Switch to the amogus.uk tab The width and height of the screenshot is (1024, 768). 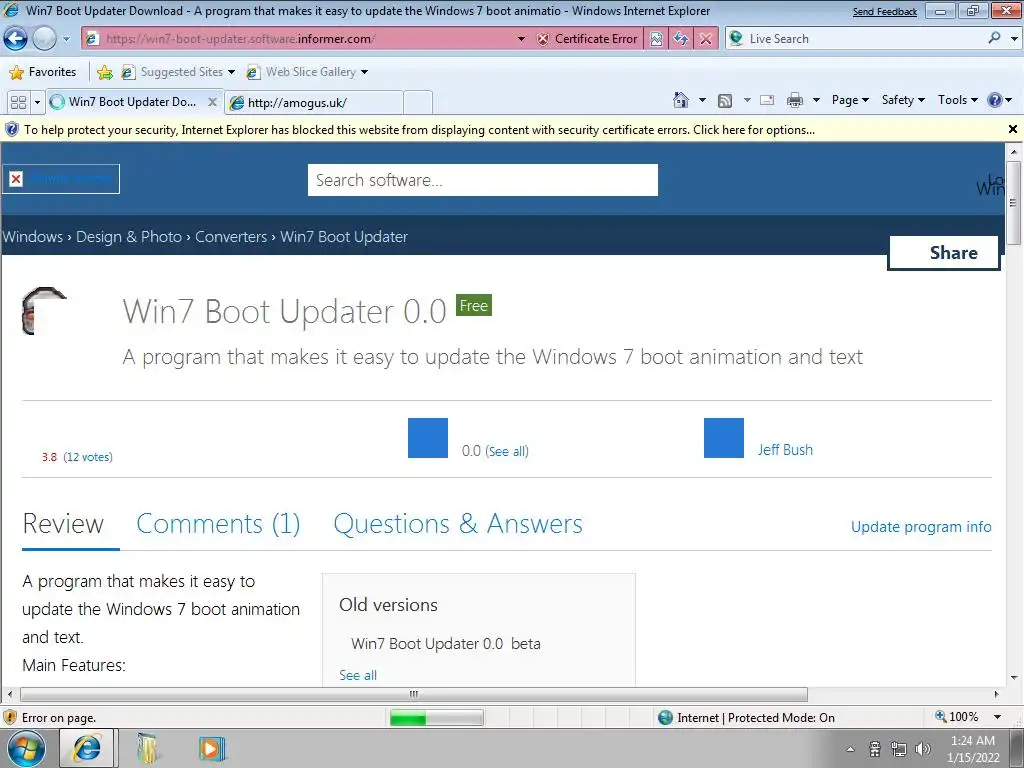tap(313, 103)
